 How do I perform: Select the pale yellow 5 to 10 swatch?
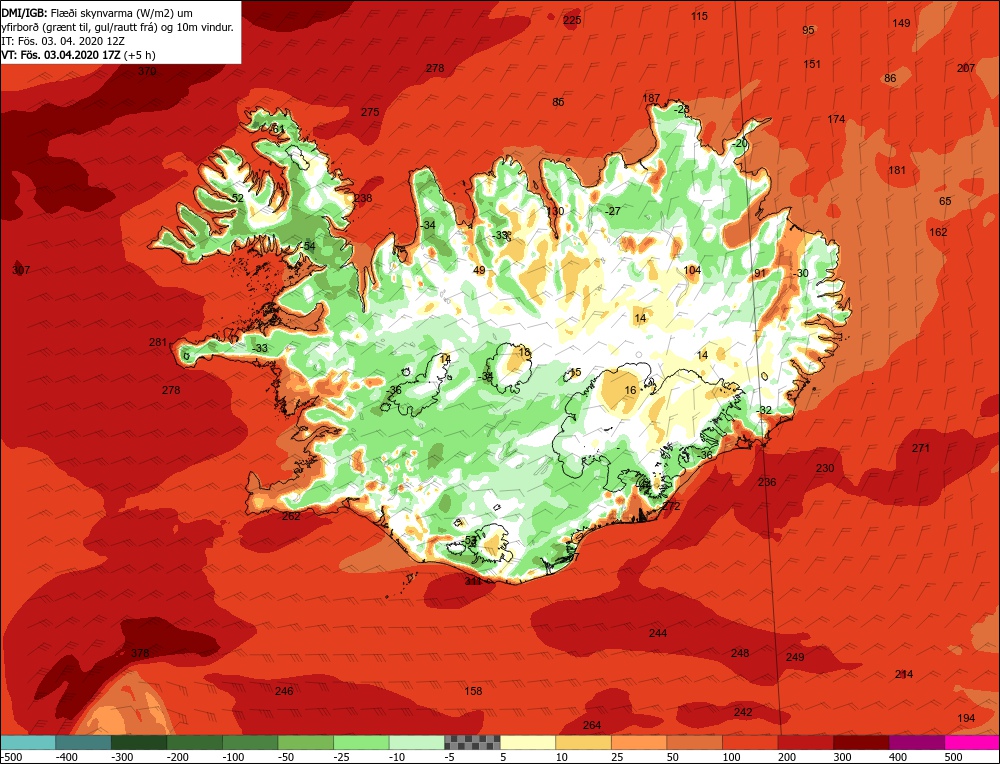tap(528, 742)
